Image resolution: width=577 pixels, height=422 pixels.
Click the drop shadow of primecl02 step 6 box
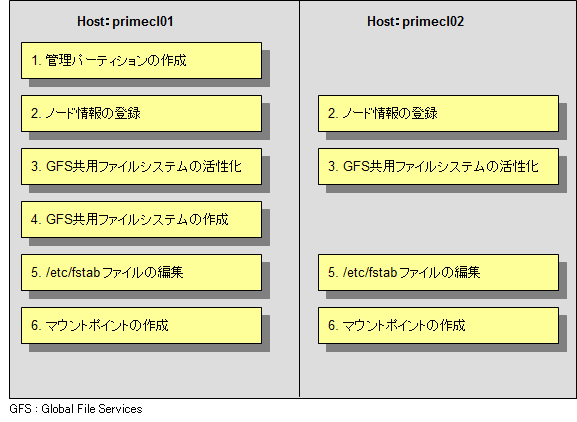point(446,348)
